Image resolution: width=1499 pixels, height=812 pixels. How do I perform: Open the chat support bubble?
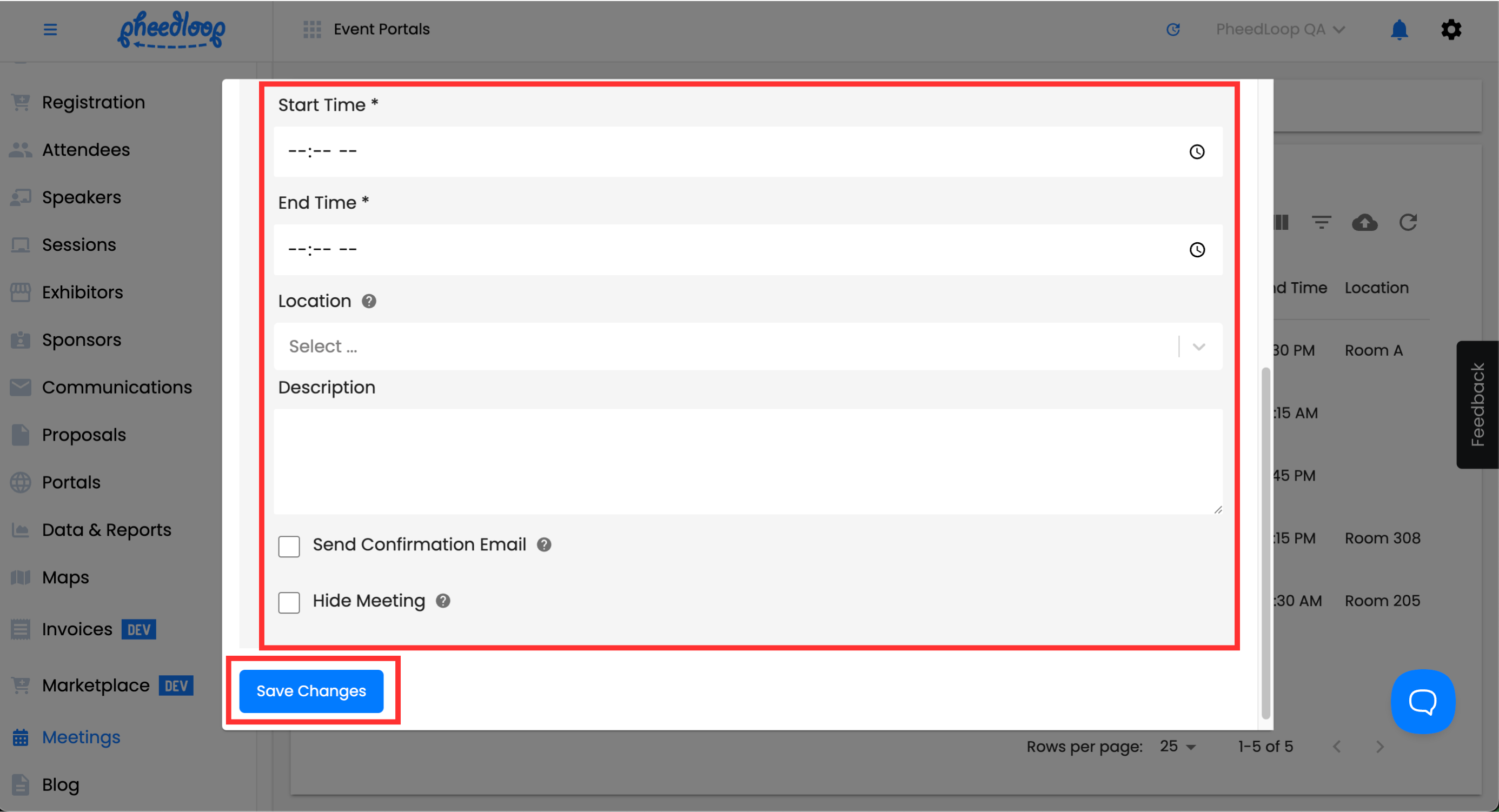pyautogui.click(x=1422, y=701)
